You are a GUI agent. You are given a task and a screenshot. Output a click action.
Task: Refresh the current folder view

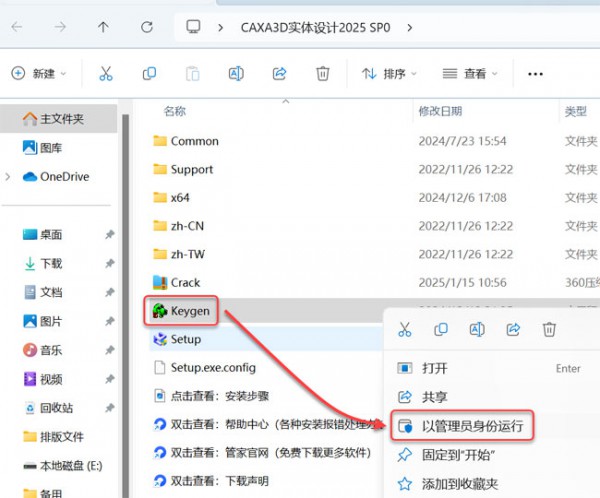(x=147, y=27)
